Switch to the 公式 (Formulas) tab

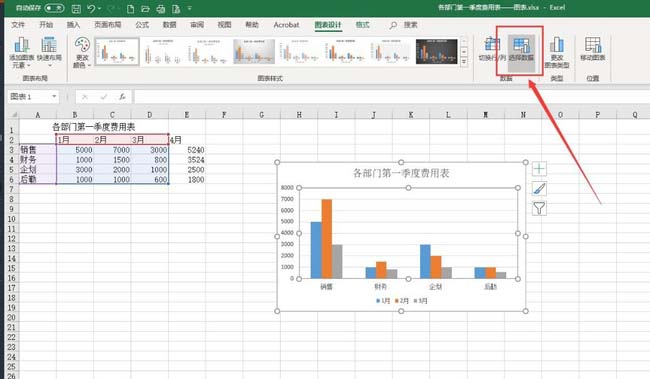pos(142,25)
